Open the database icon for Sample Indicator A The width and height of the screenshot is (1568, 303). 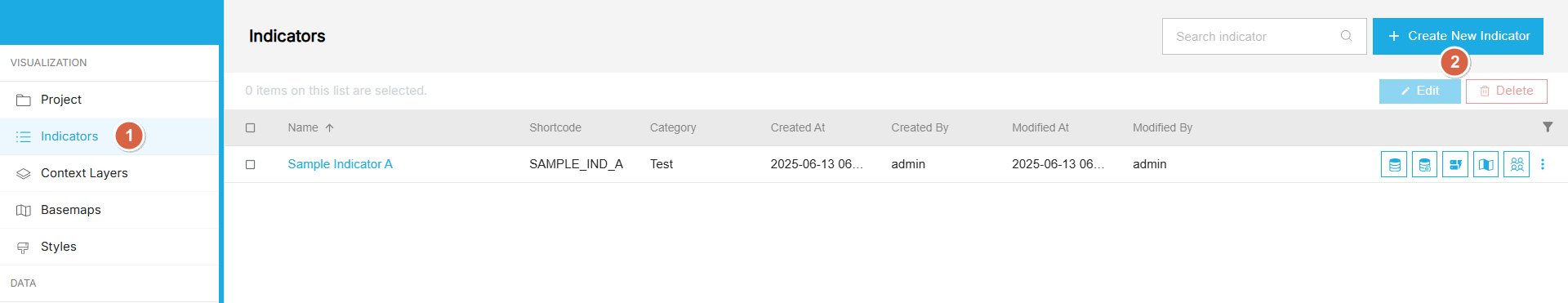coord(1394,164)
